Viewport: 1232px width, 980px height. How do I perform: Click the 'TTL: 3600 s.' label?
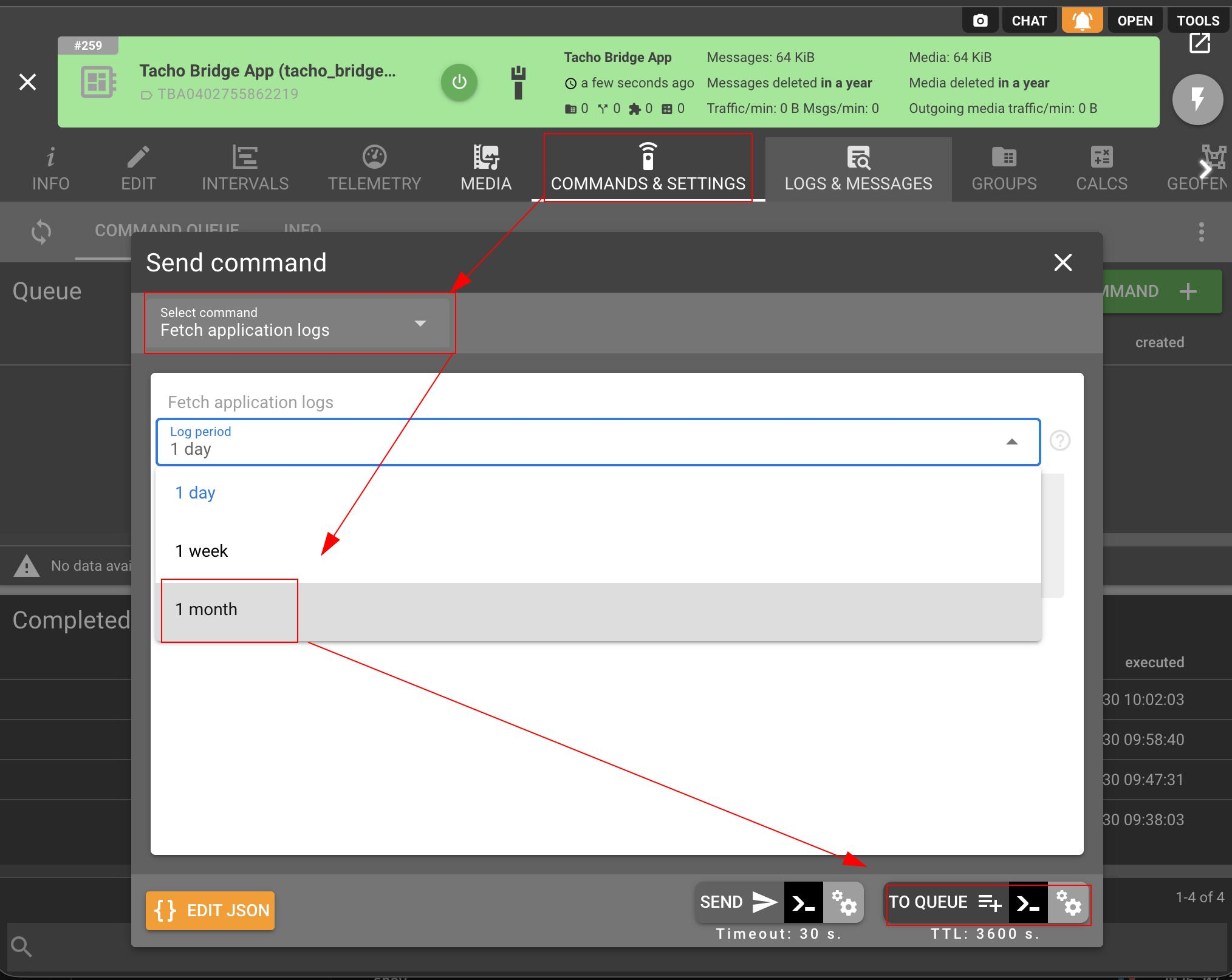(985, 934)
